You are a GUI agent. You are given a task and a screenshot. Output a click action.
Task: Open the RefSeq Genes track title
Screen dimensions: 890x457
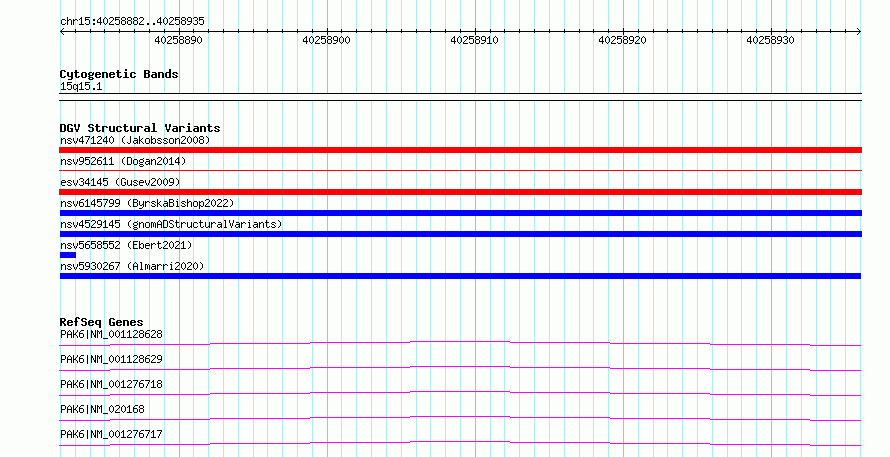pyautogui.click(x=101, y=322)
